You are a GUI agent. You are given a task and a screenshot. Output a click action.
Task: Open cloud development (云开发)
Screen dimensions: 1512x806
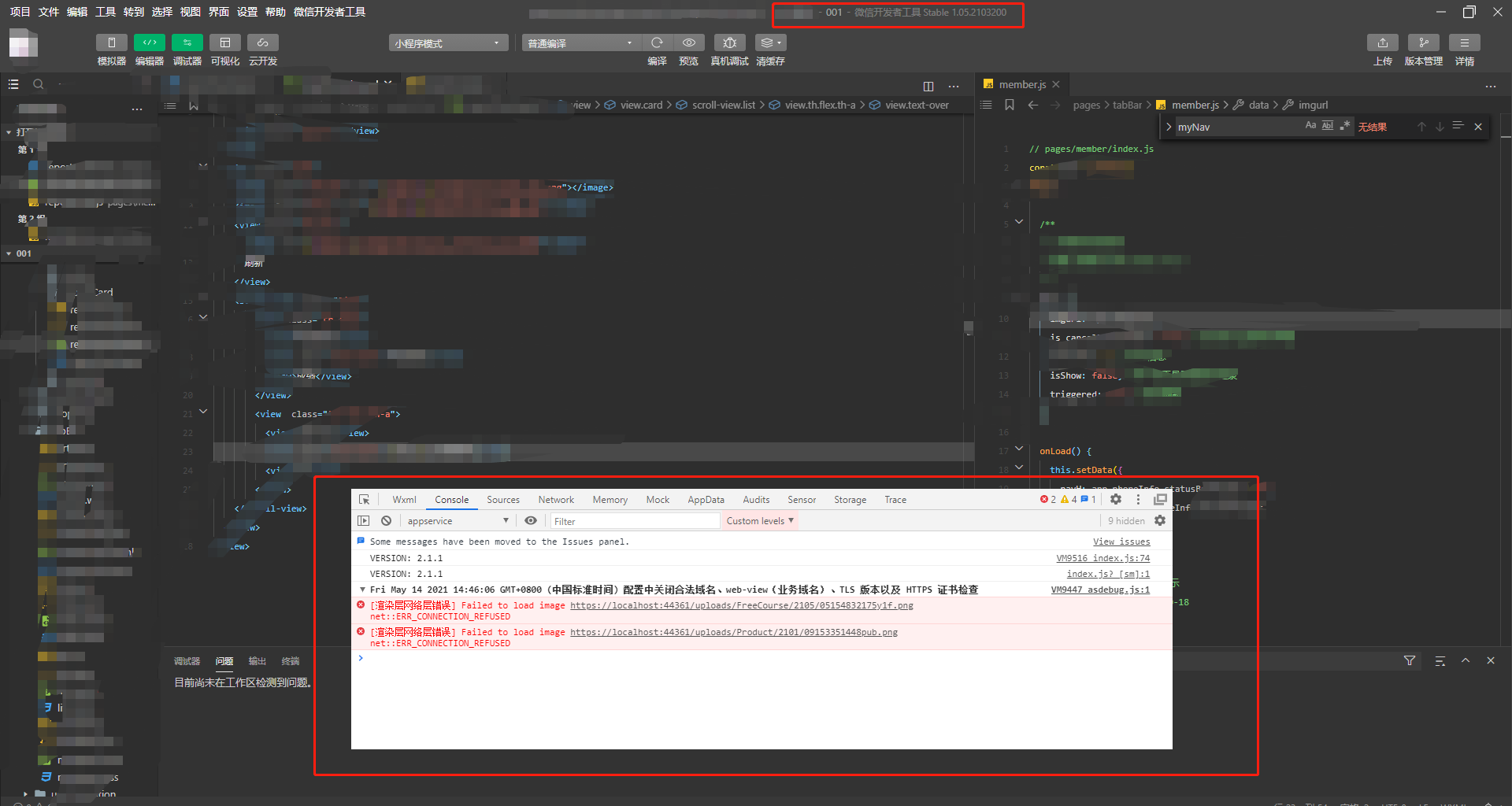[262, 43]
